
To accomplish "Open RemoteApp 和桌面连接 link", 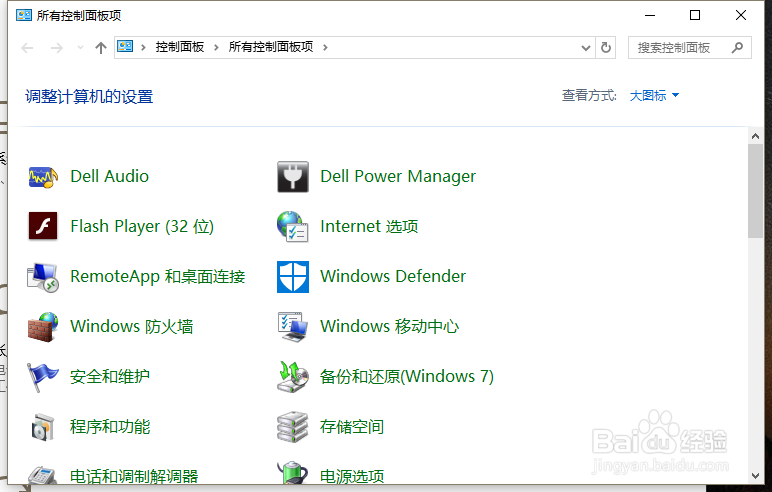I will 158,277.
